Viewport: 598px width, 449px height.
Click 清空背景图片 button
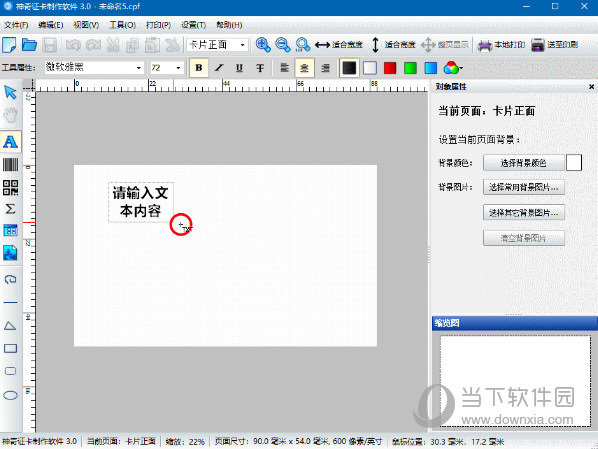(524, 238)
